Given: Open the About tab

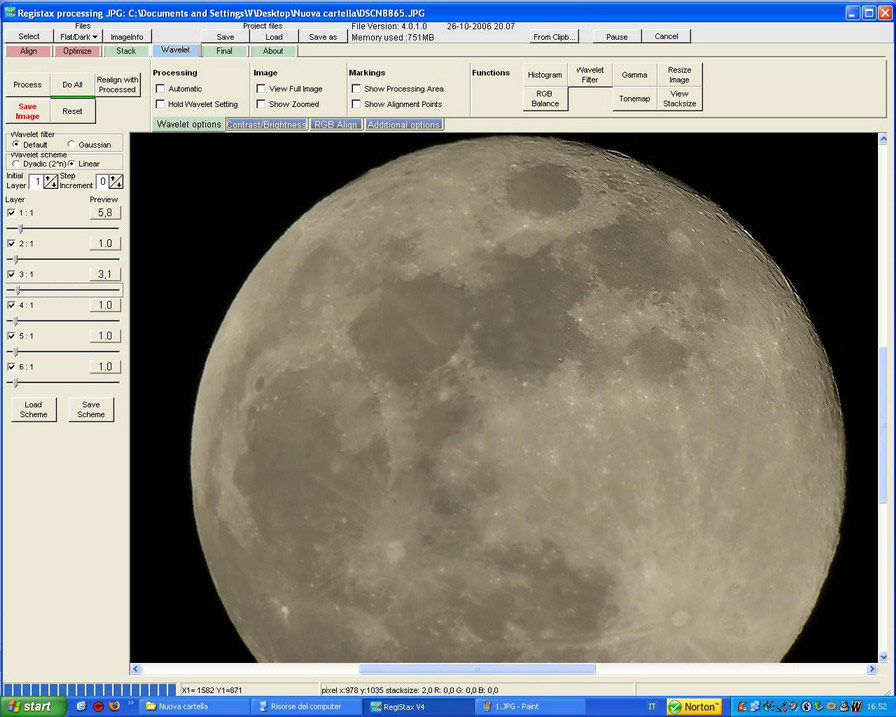Looking at the screenshot, I should (273, 51).
